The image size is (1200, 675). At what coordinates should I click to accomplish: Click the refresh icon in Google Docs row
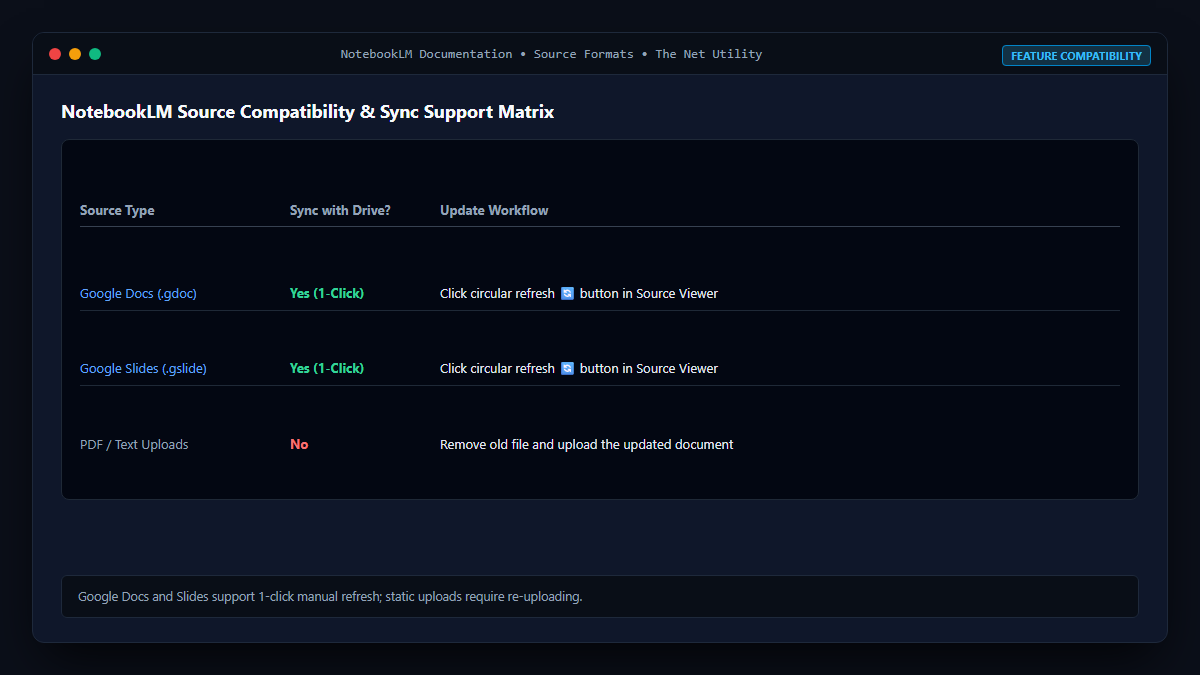(567, 294)
